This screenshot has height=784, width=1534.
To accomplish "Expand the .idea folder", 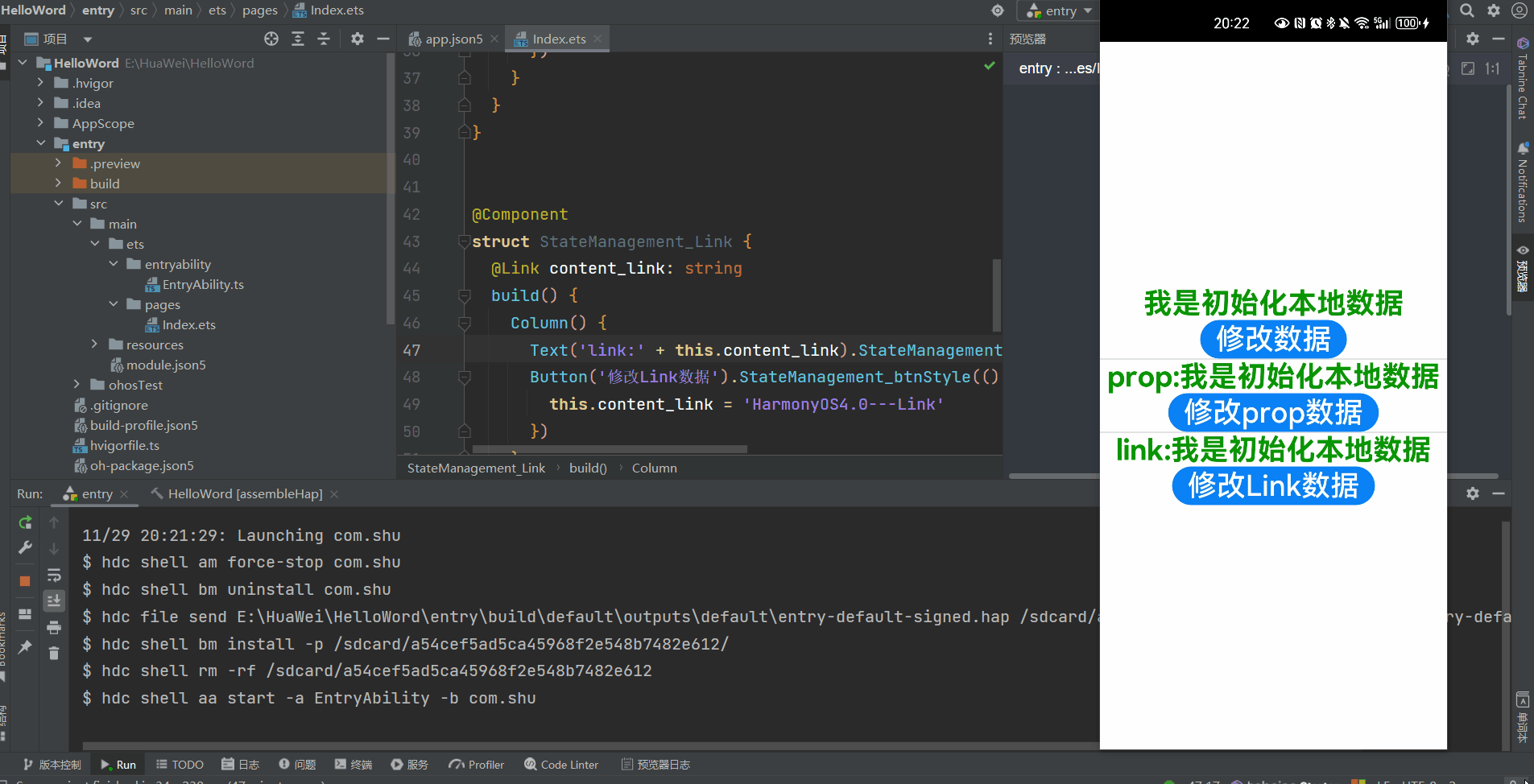I will coord(40,103).
